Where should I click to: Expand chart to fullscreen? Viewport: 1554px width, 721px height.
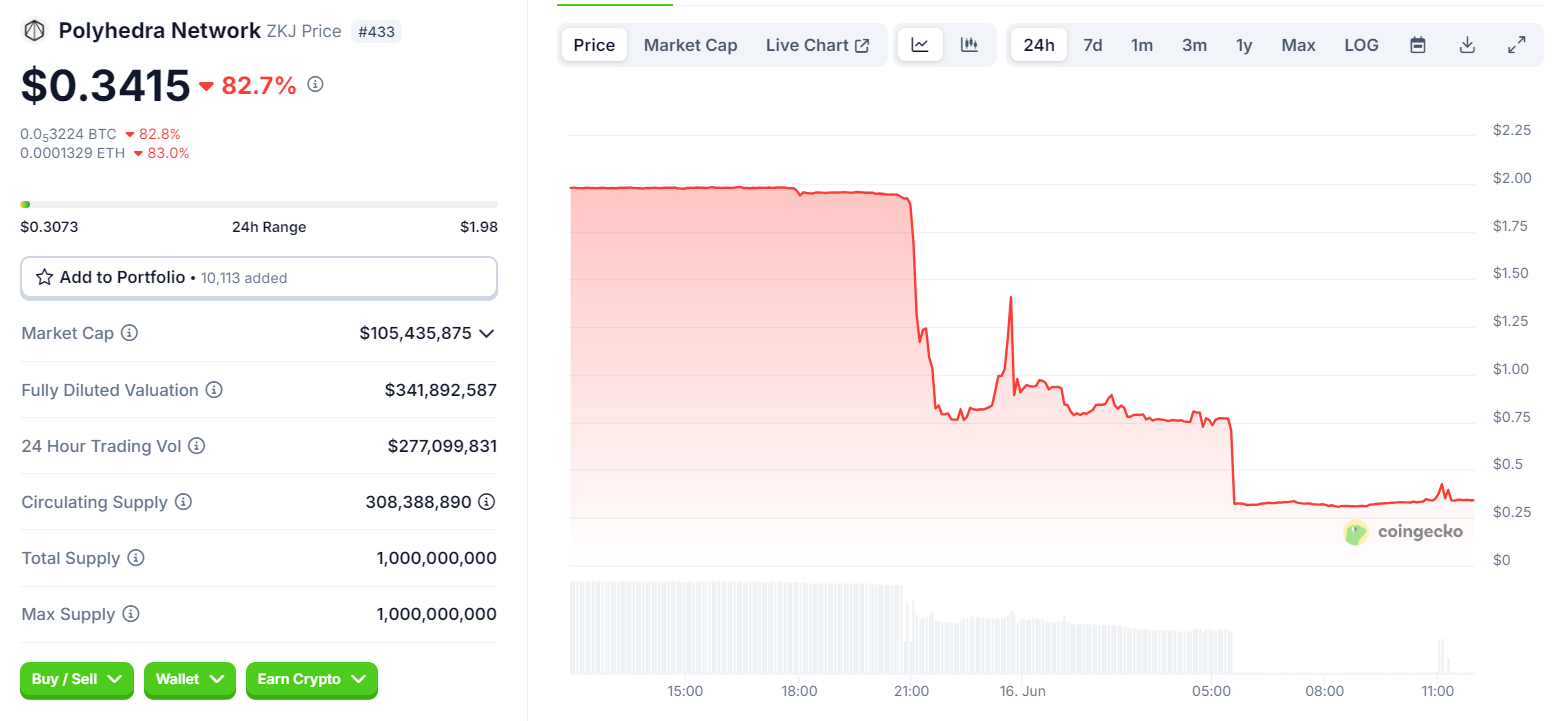[x=1516, y=45]
